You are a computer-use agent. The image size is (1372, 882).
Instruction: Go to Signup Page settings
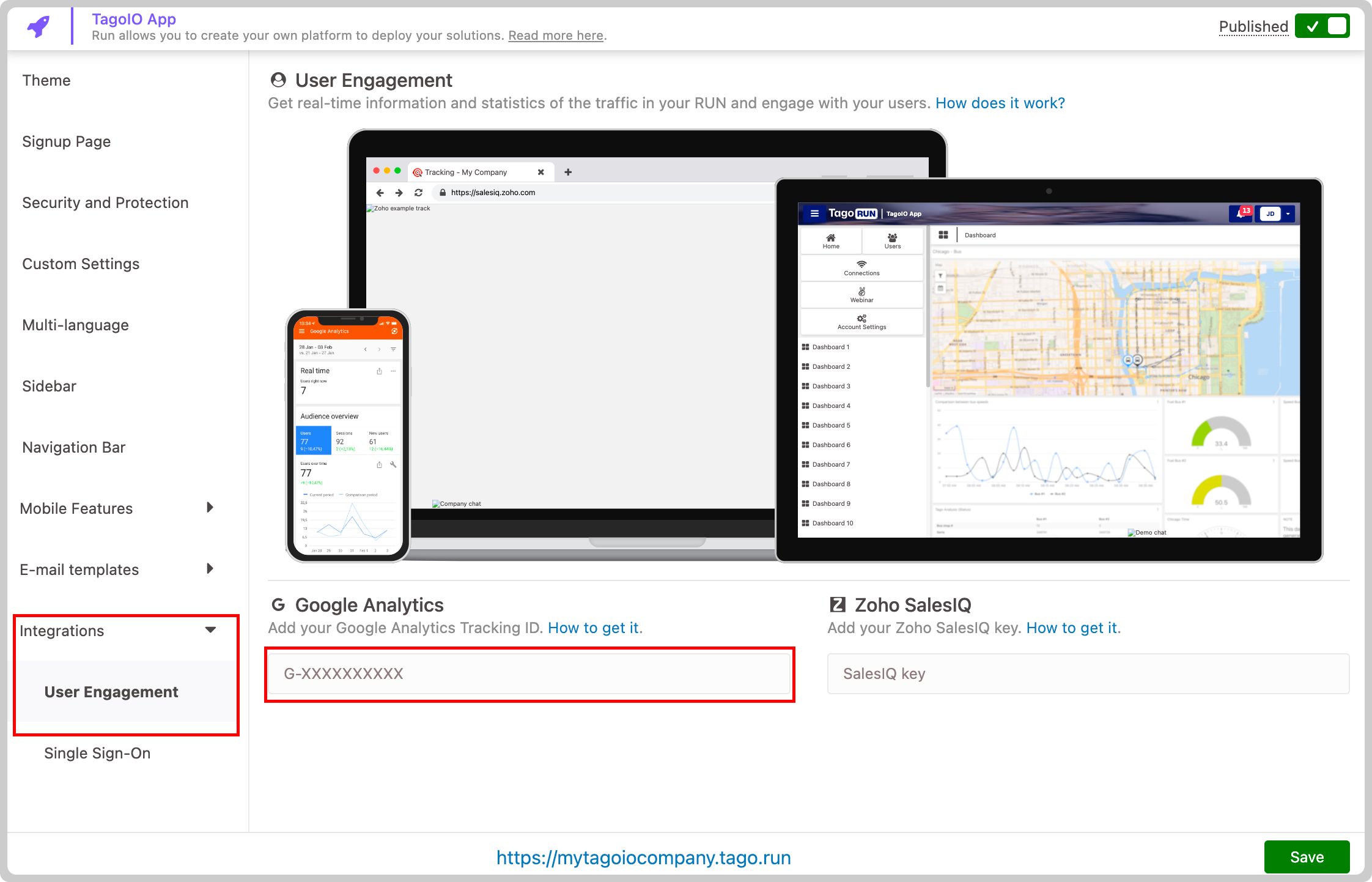pos(67,141)
